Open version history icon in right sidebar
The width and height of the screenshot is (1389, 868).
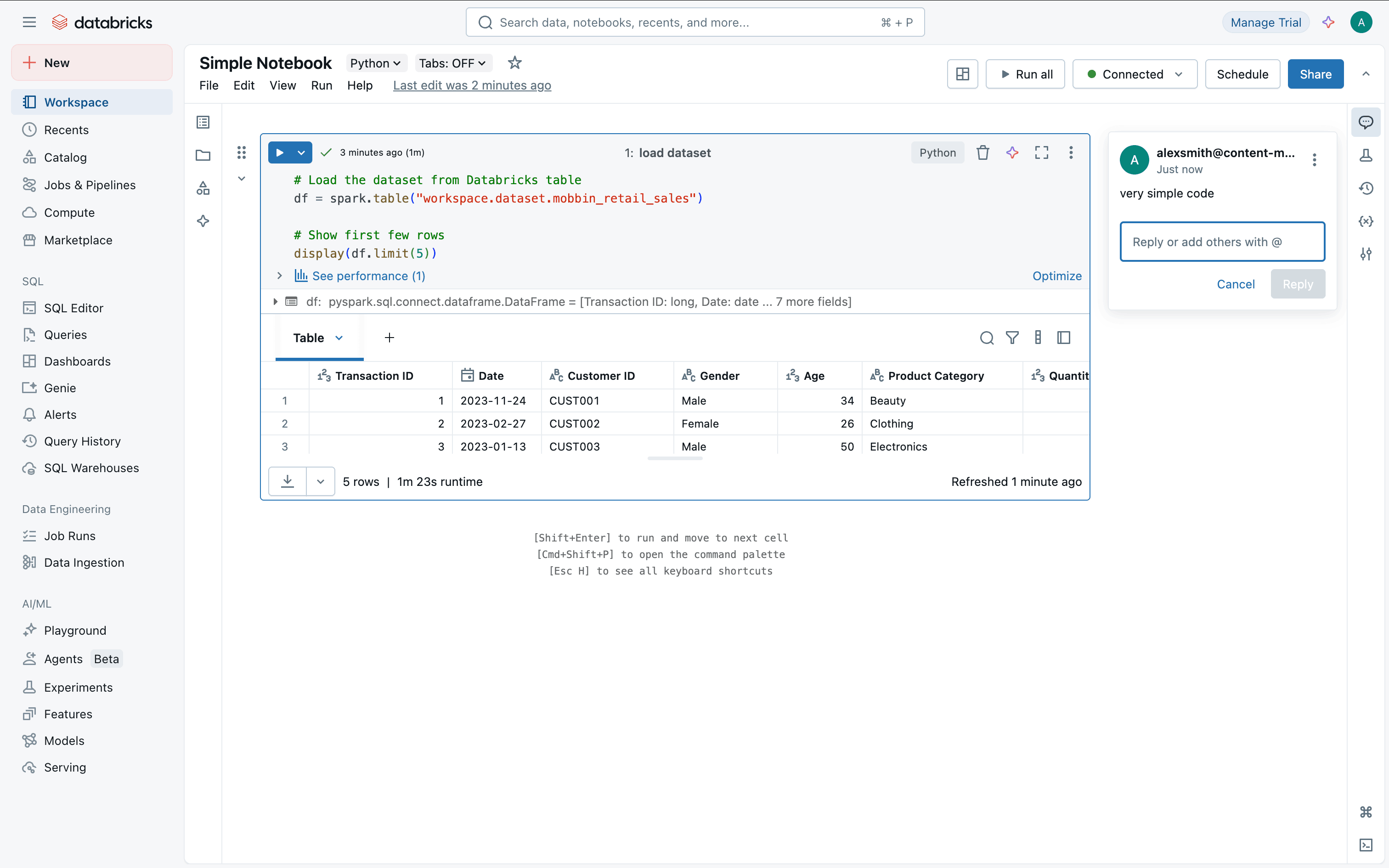tap(1366, 188)
